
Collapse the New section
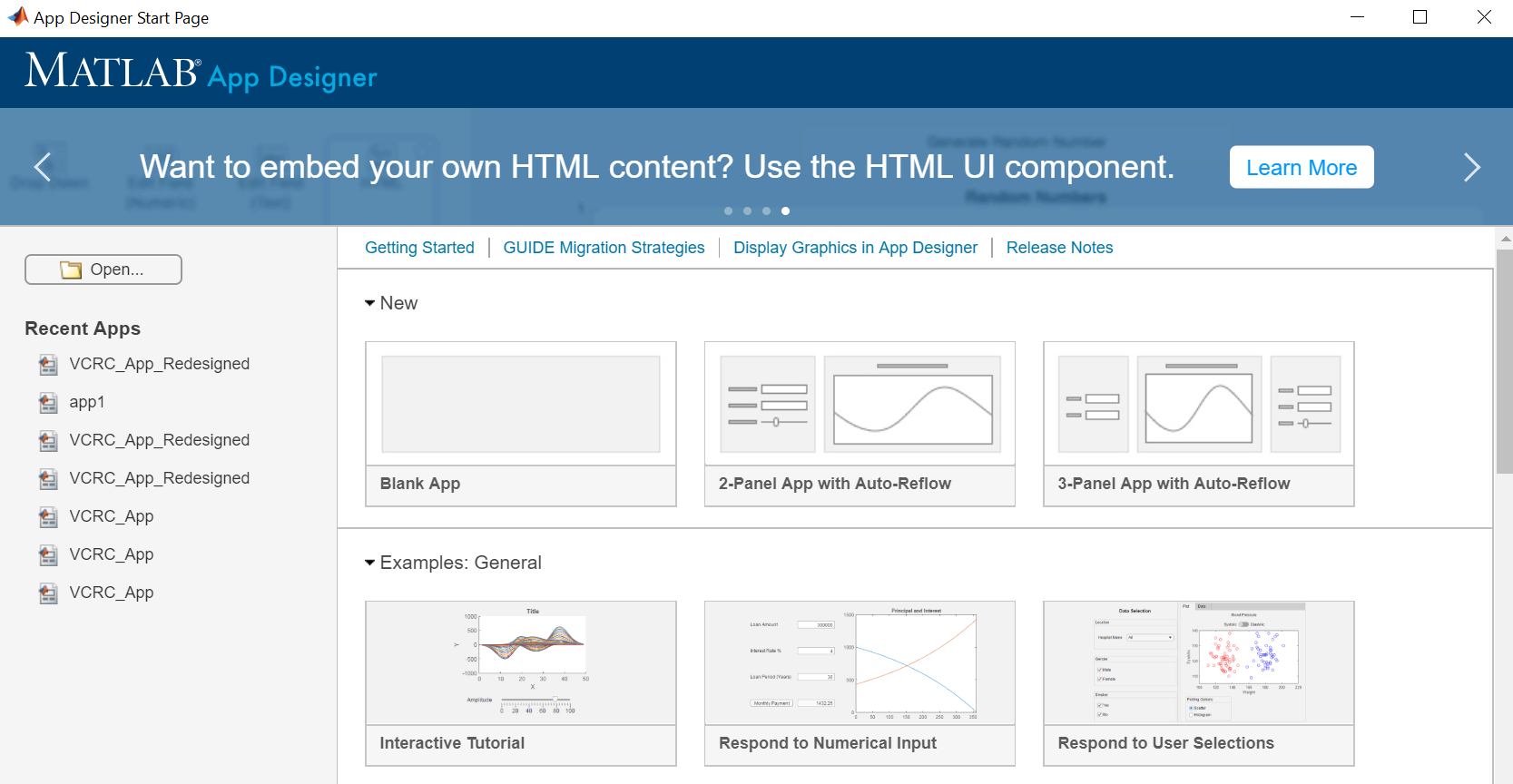[x=369, y=303]
